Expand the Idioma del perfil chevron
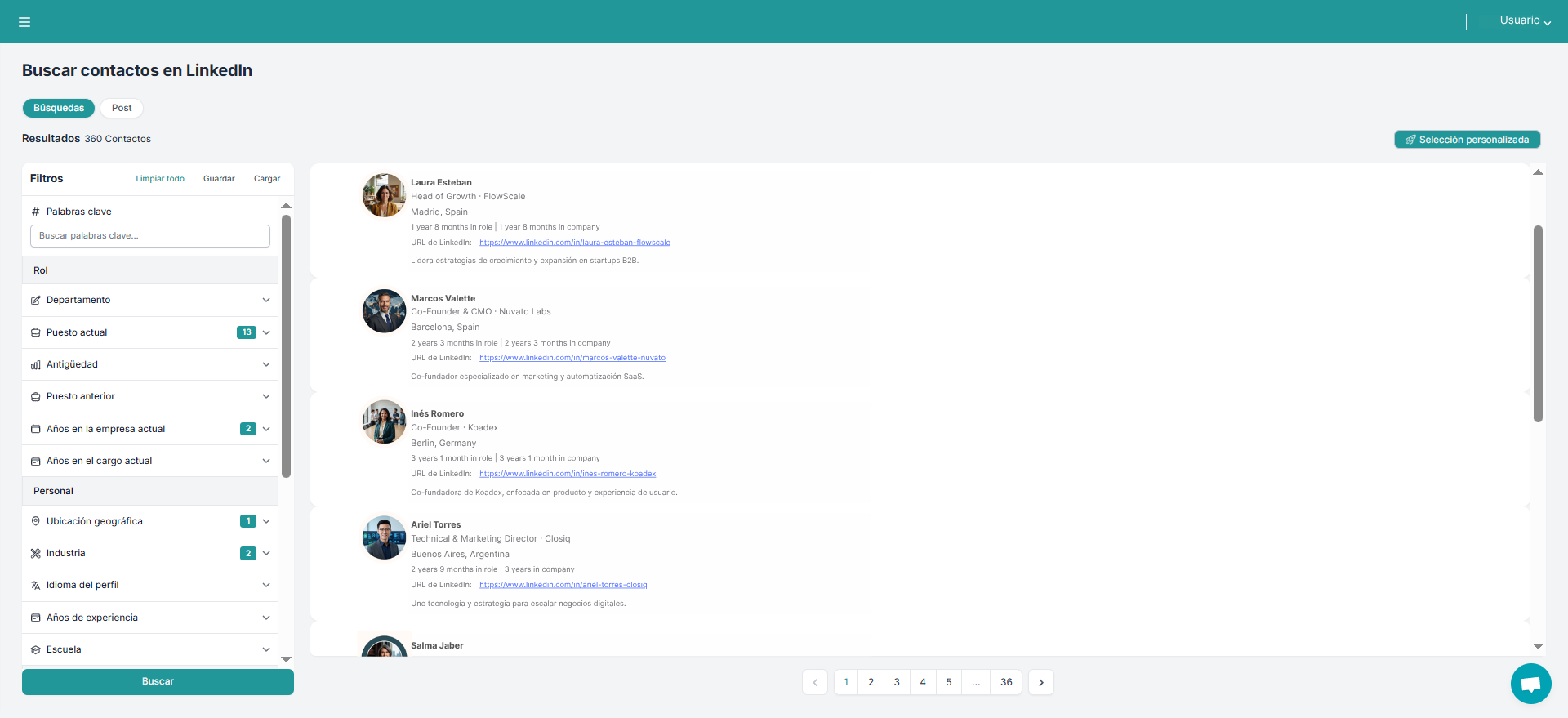This screenshot has width=1568, height=718. (x=266, y=585)
